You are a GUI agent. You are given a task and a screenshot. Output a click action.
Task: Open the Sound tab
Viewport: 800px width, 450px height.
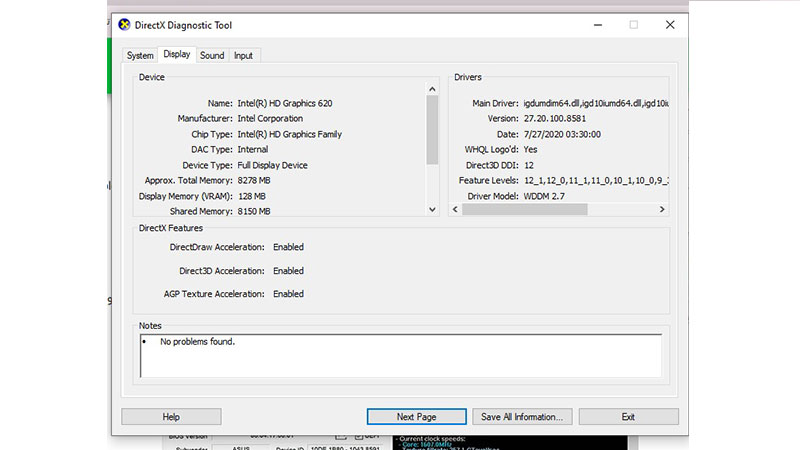pos(212,56)
